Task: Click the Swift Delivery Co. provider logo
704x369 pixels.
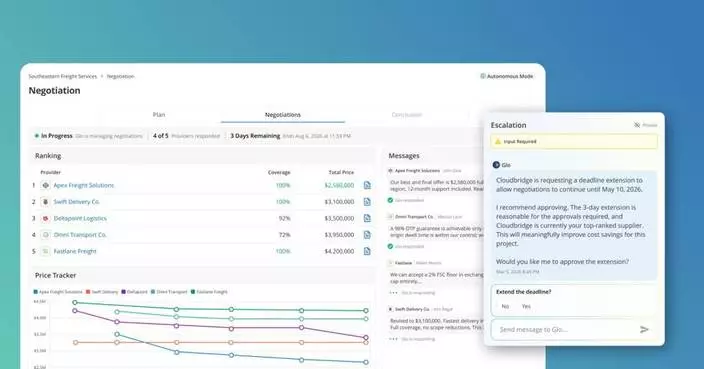Action: (45, 202)
